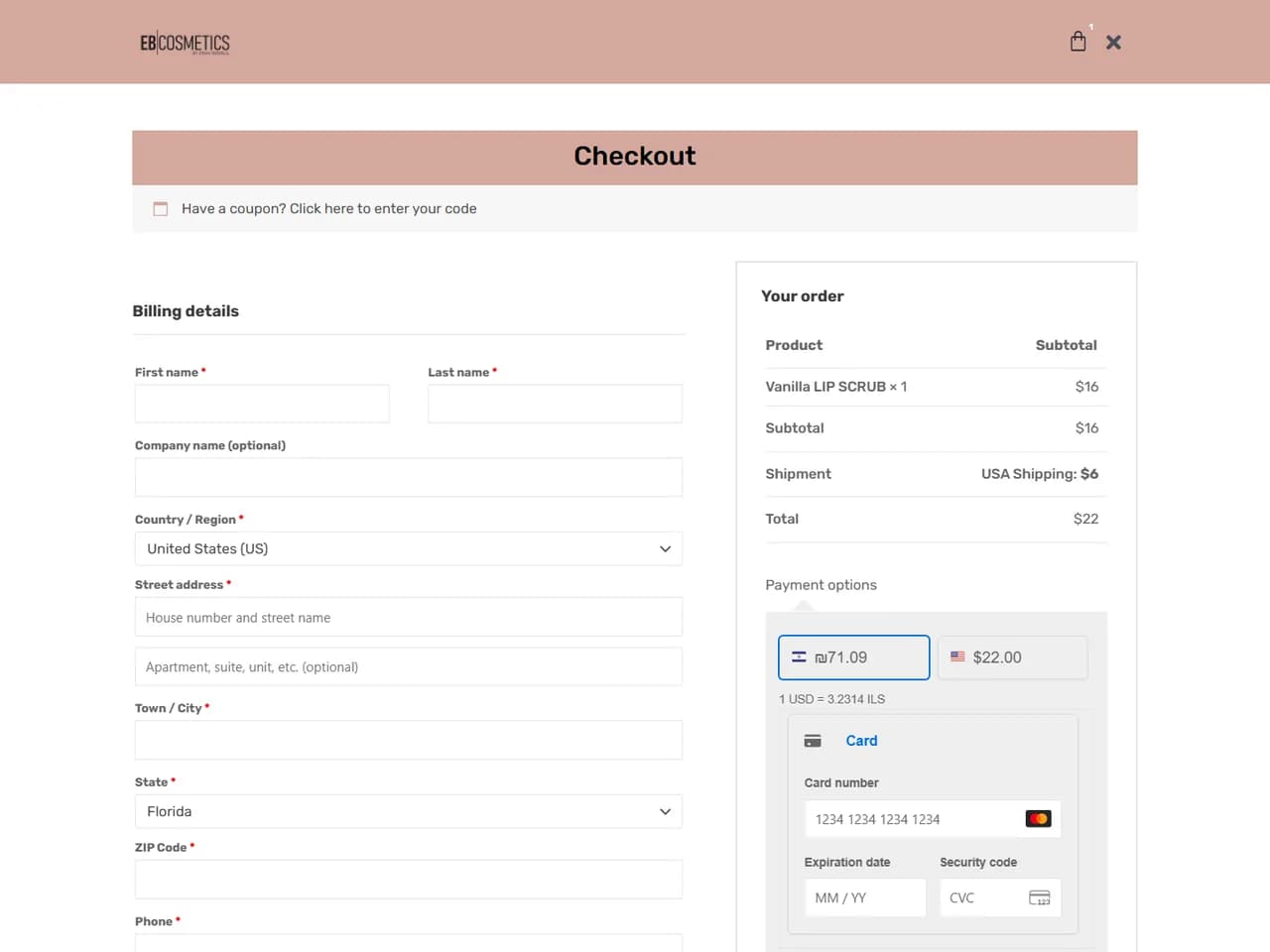The height and width of the screenshot is (952, 1270).
Task: Focus the Last name input field
Action: click(x=555, y=404)
